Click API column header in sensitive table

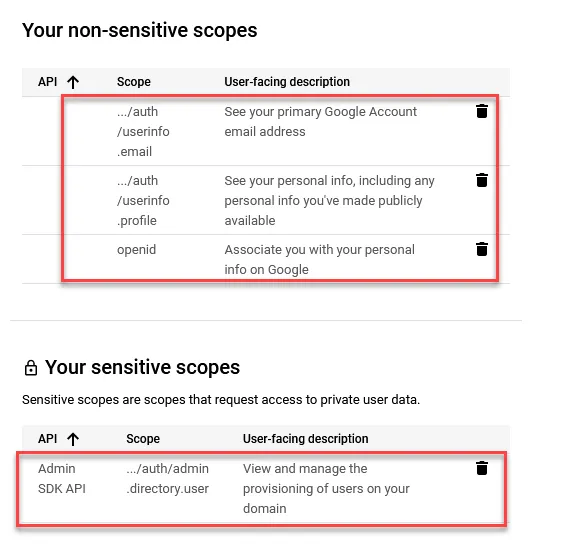(47, 438)
